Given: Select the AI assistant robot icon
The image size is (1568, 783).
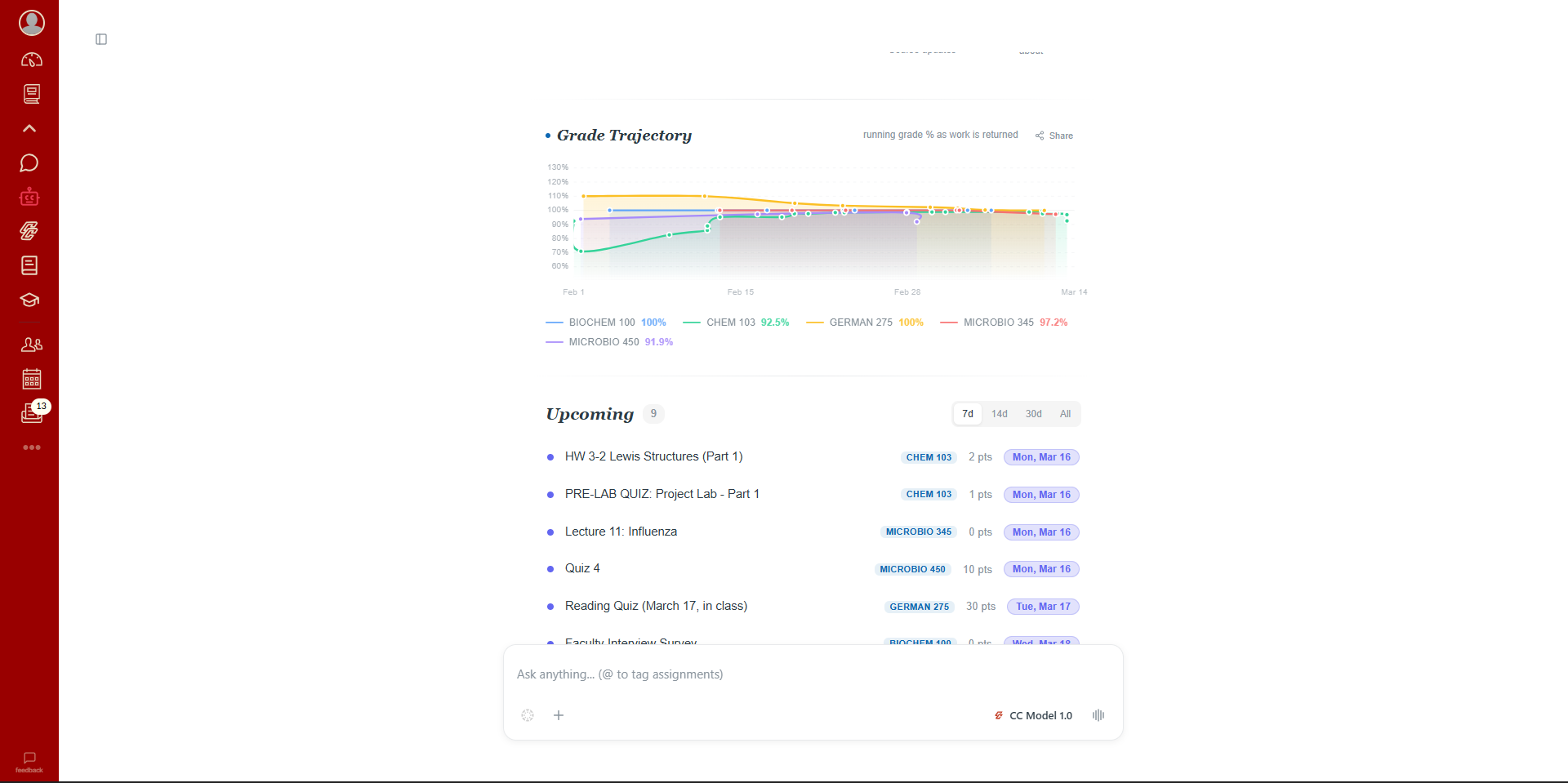Looking at the screenshot, I should [29, 196].
